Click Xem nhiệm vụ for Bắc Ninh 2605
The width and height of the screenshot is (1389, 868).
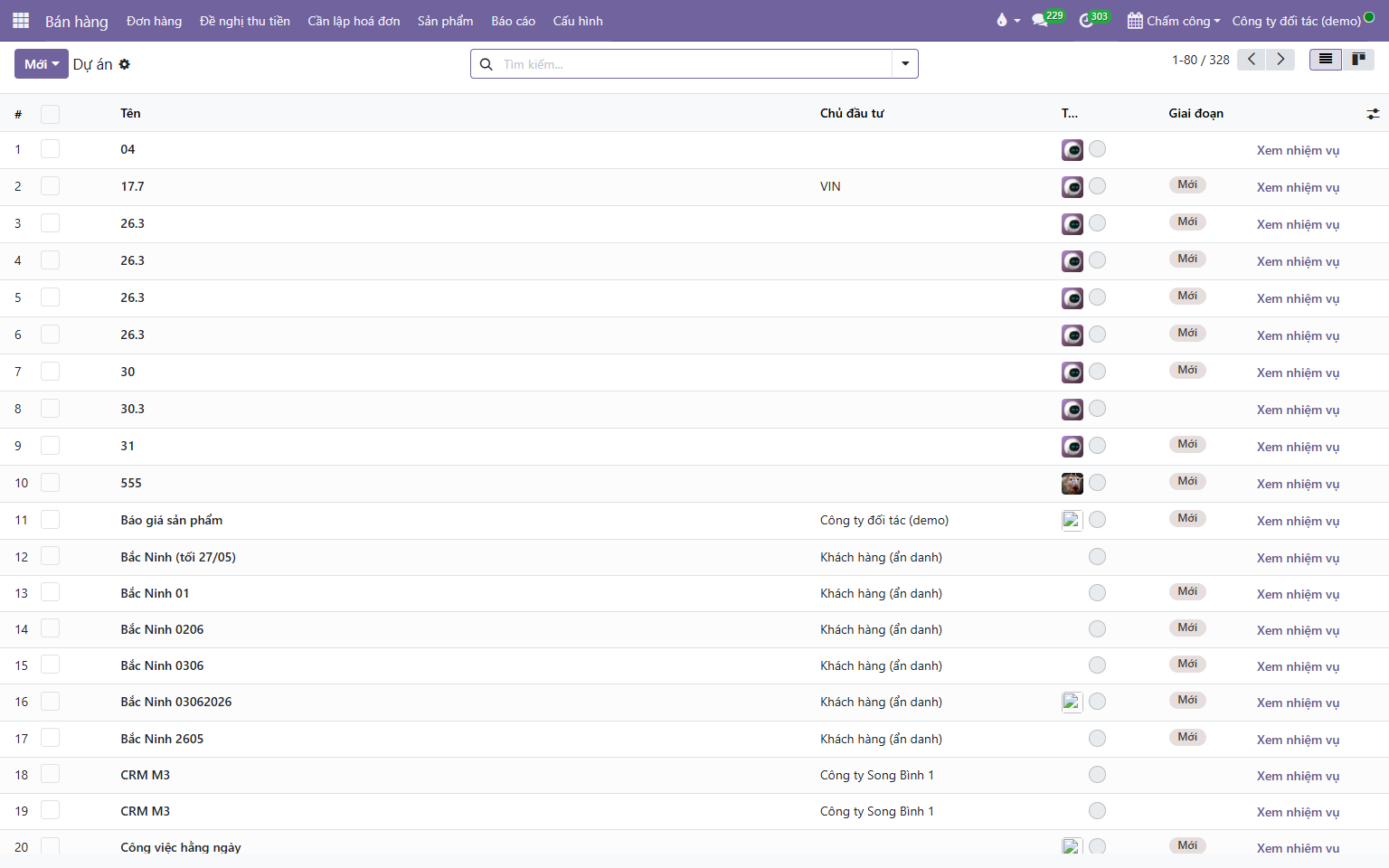tap(1298, 740)
